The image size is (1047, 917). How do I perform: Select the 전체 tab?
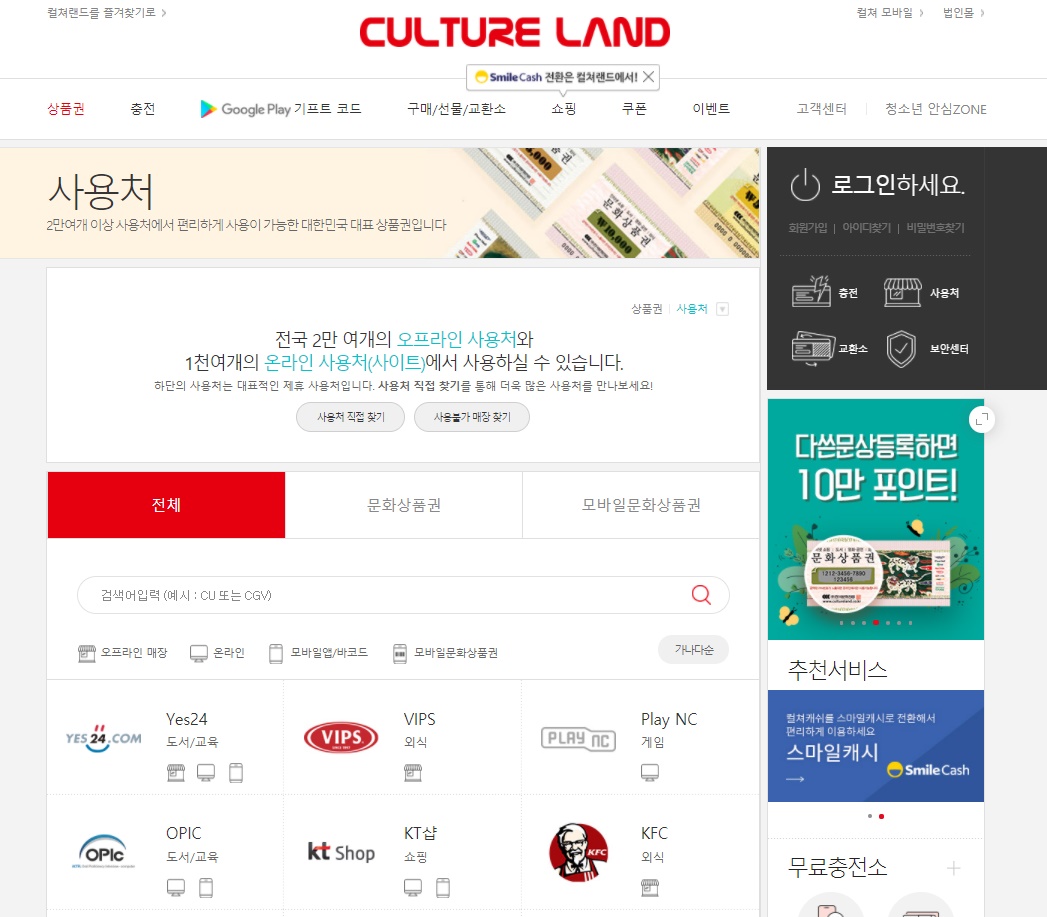166,505
